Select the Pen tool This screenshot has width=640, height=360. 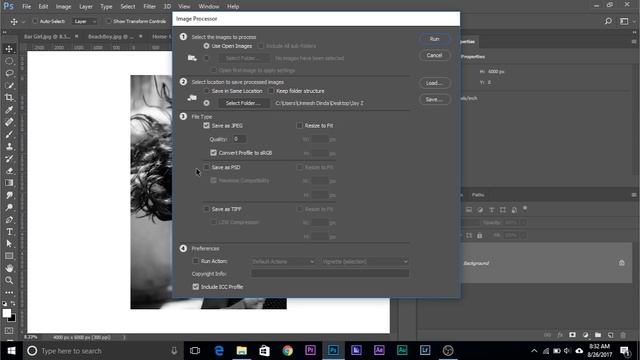point(9,220)
